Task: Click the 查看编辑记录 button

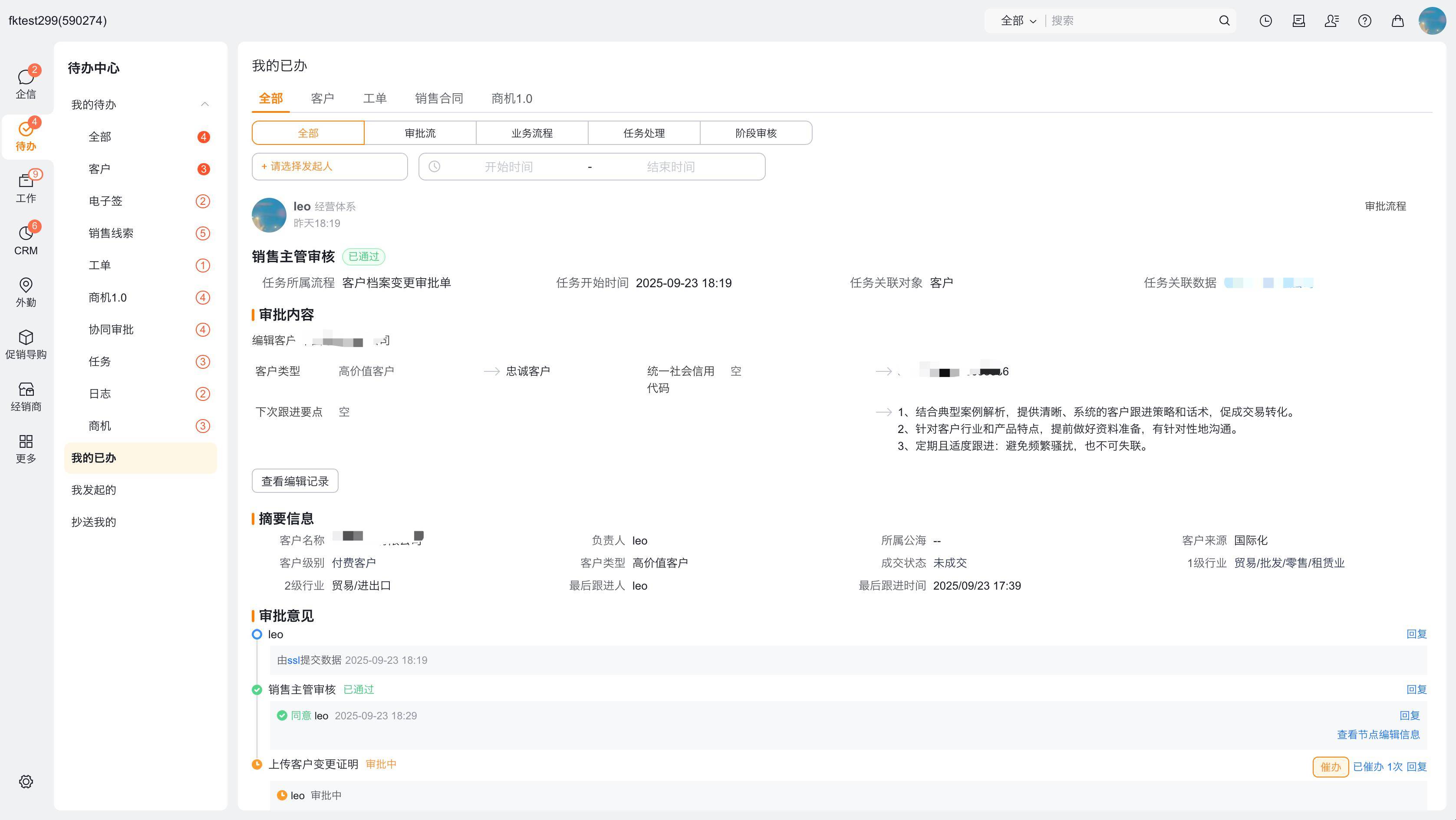Action: pyautogui.click(x=294, y=481)
